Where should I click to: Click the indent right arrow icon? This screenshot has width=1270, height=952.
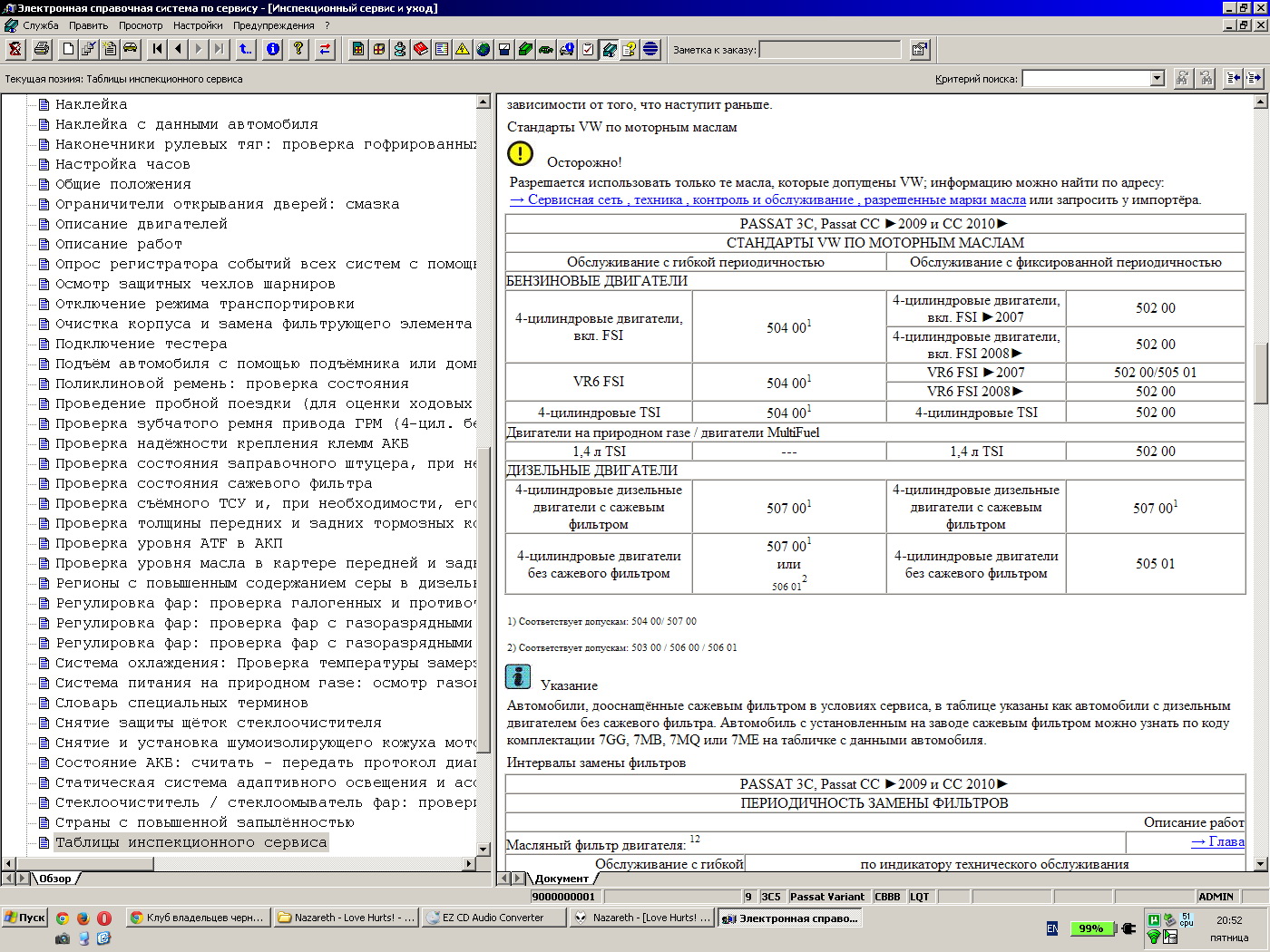click(1254, 78)
